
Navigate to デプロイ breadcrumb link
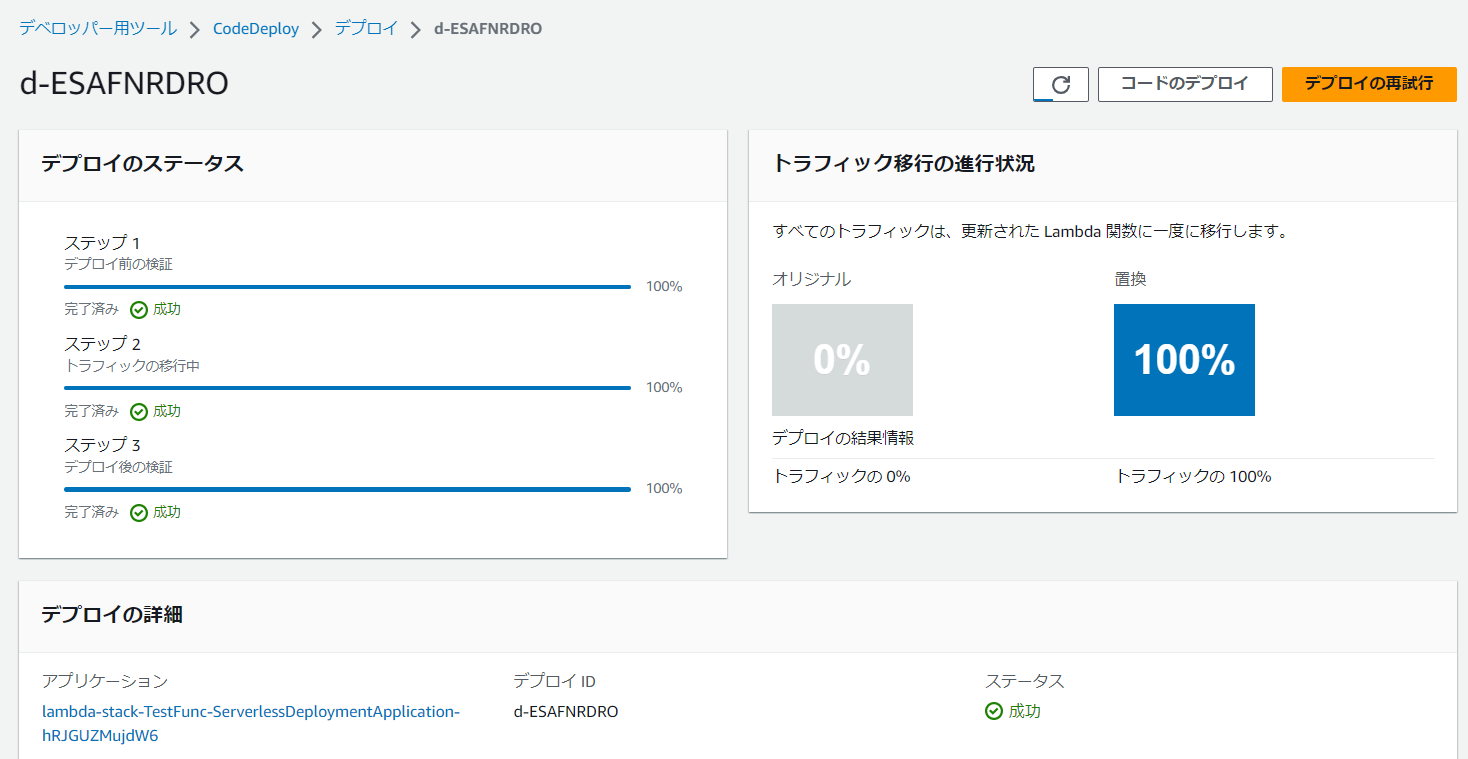click(366, 29)
